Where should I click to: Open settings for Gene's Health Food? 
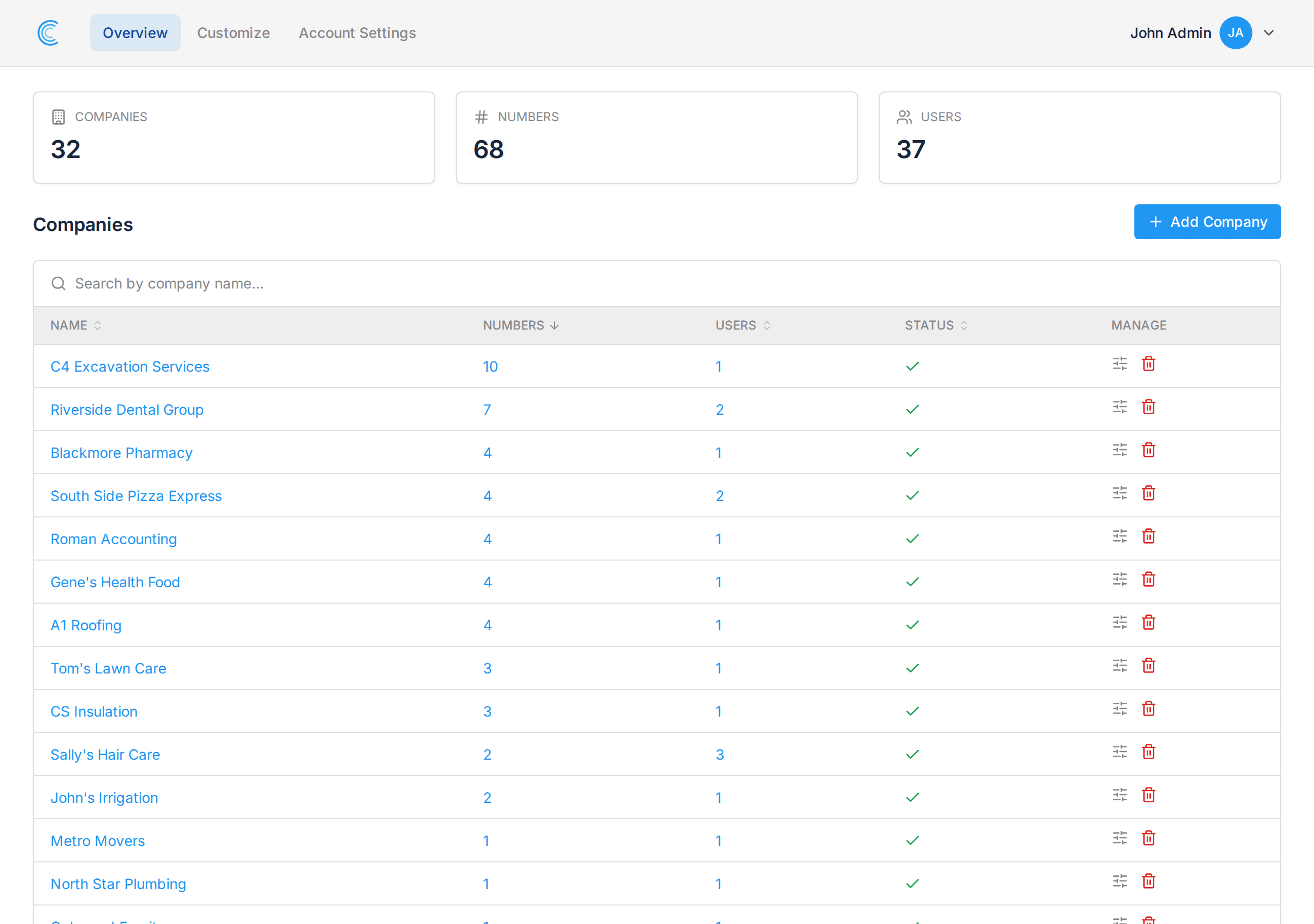tap(1119, 580)
